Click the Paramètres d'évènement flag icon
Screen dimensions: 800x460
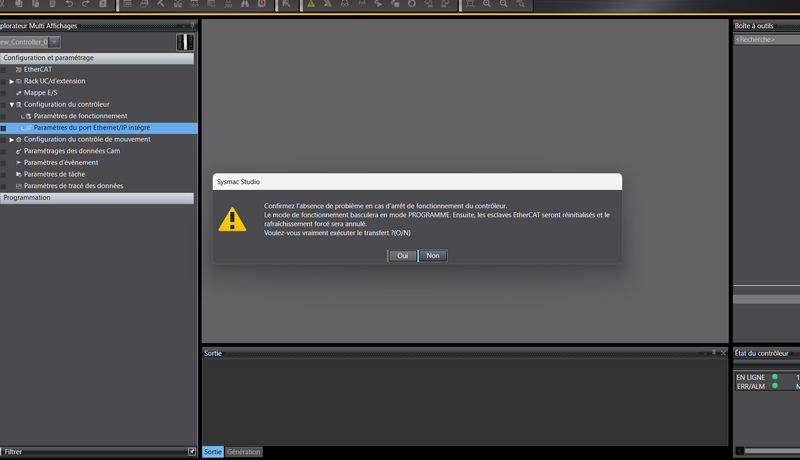(x=18, y=162)
